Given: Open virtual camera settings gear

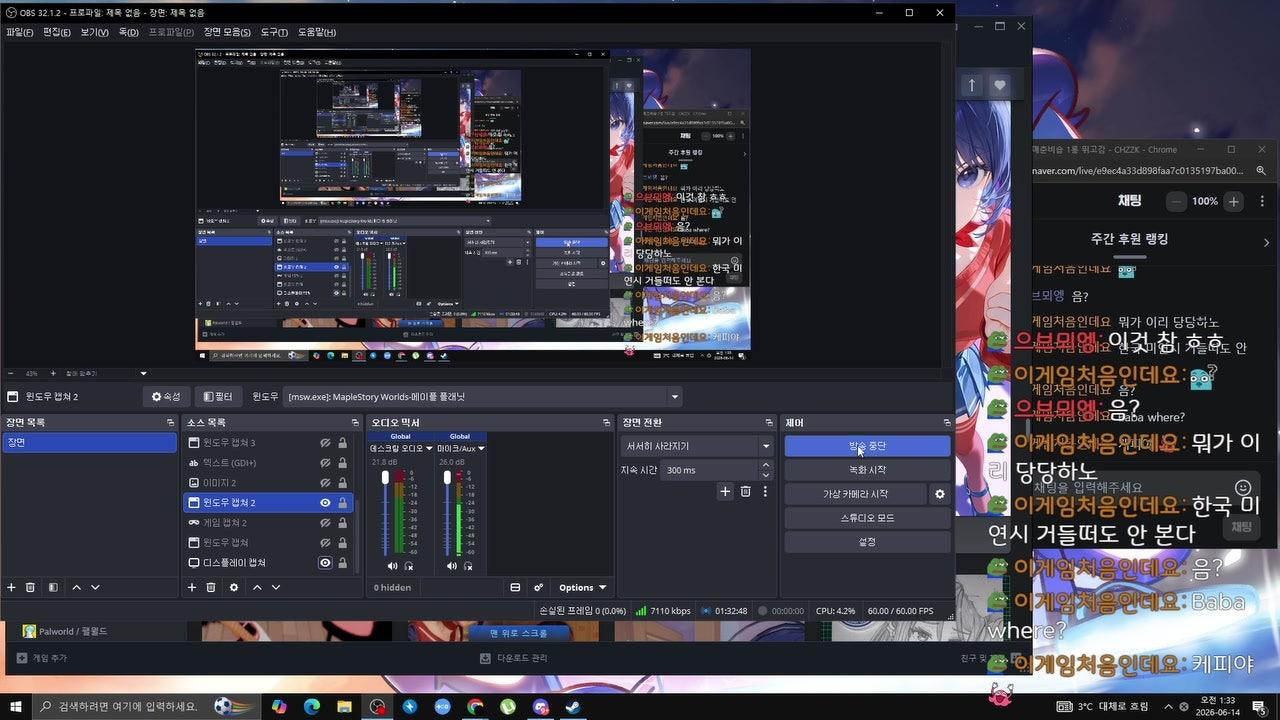Looking at the screenshot, I should pyautogui.click(x=940, y=494).
